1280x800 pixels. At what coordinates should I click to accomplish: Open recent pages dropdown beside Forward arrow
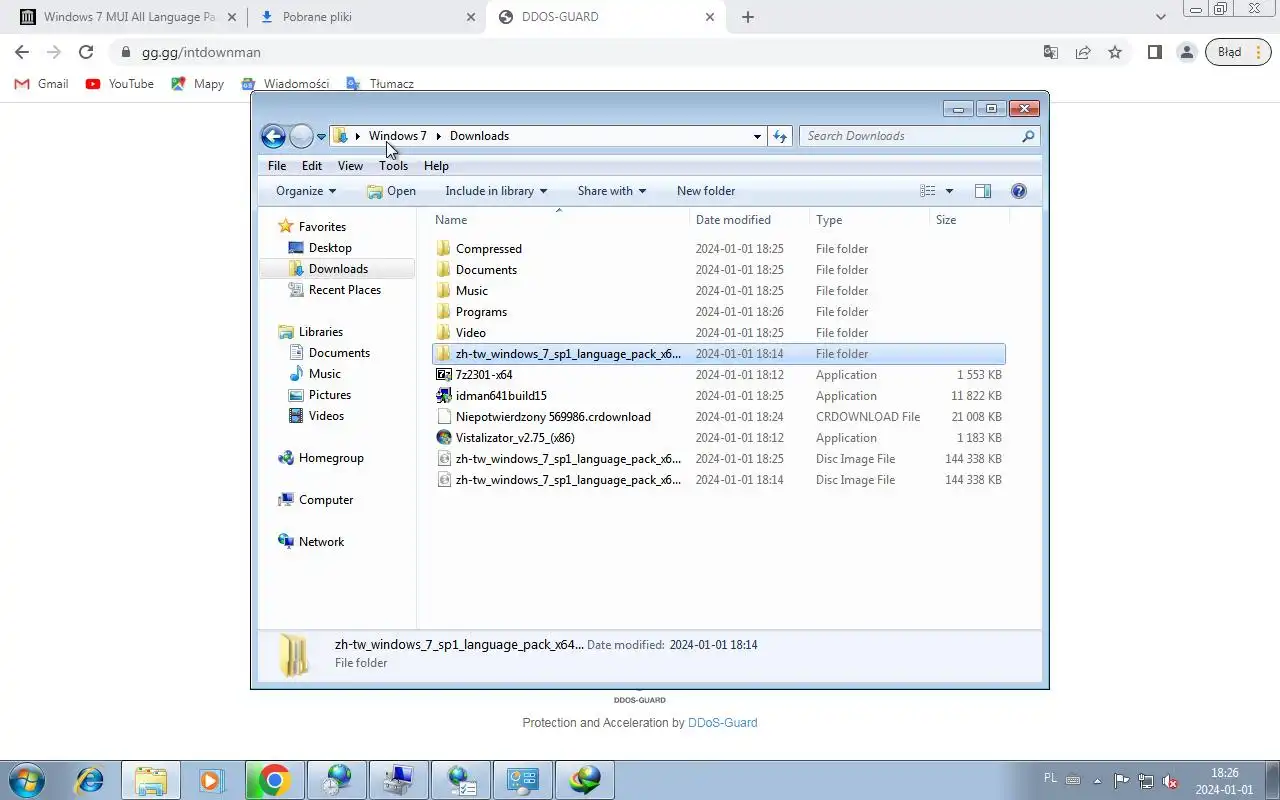321,137
